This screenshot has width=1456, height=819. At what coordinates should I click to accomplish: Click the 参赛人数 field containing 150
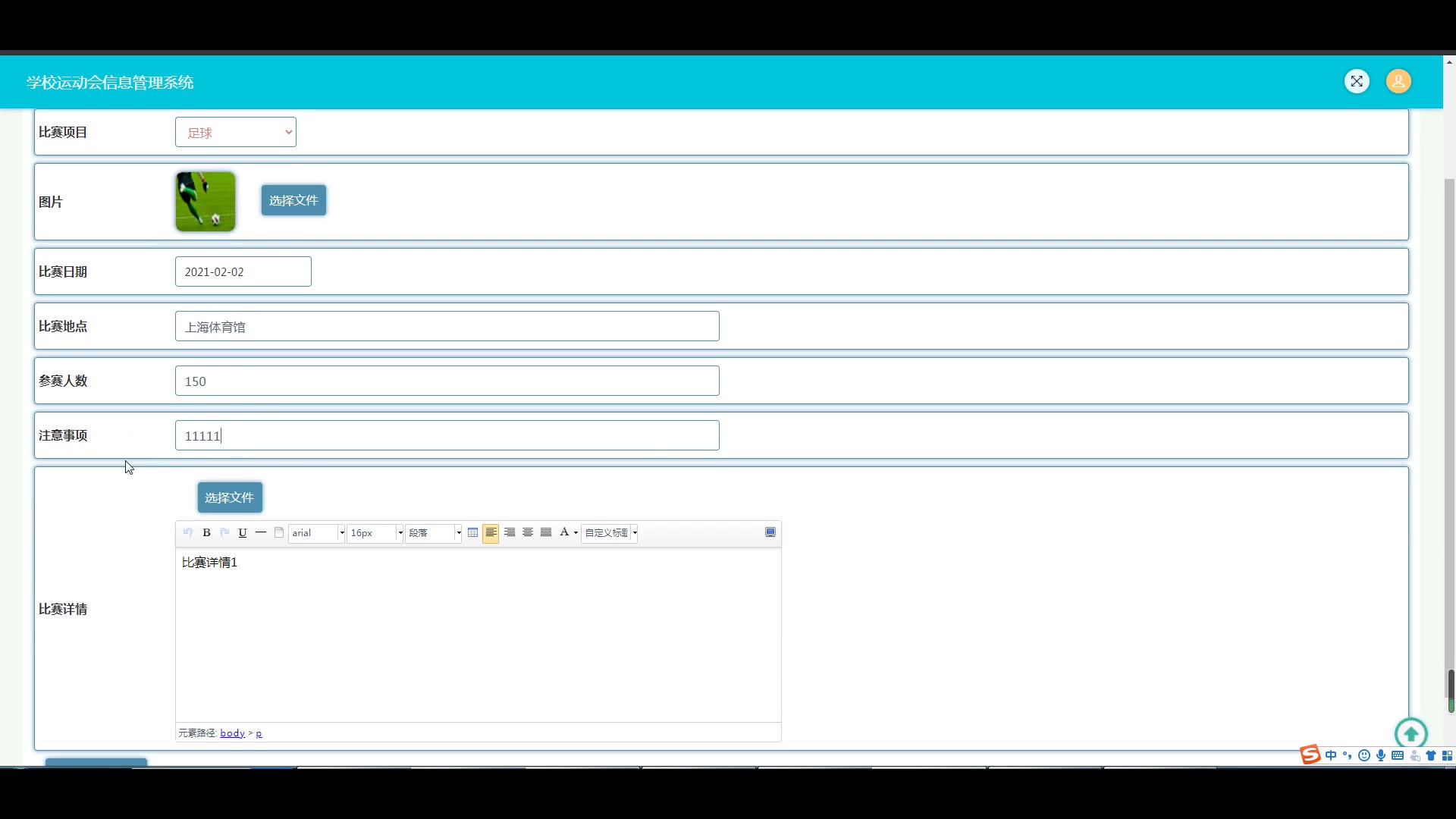[447, 381]
